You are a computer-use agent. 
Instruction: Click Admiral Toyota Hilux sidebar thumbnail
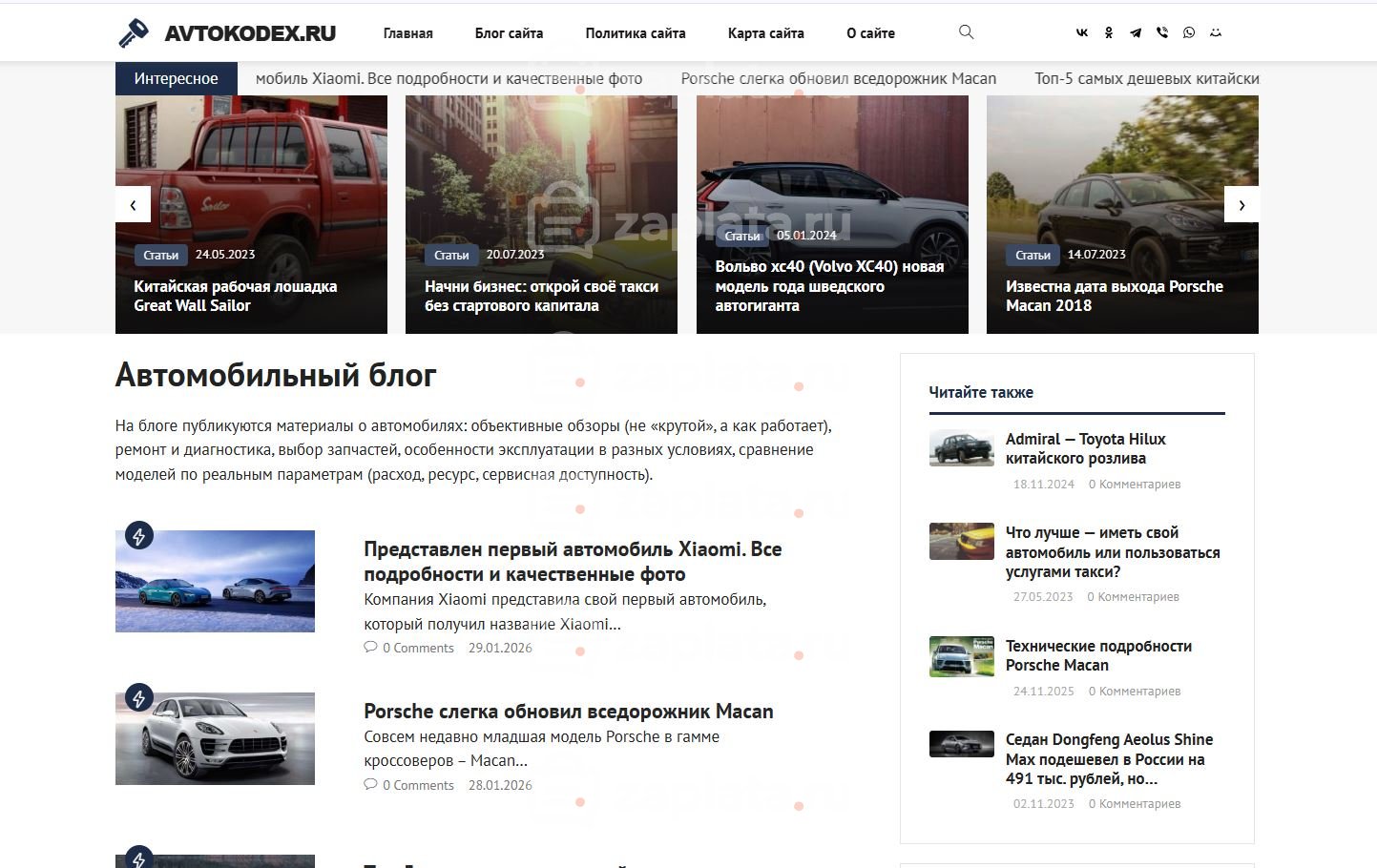(962, 448)
